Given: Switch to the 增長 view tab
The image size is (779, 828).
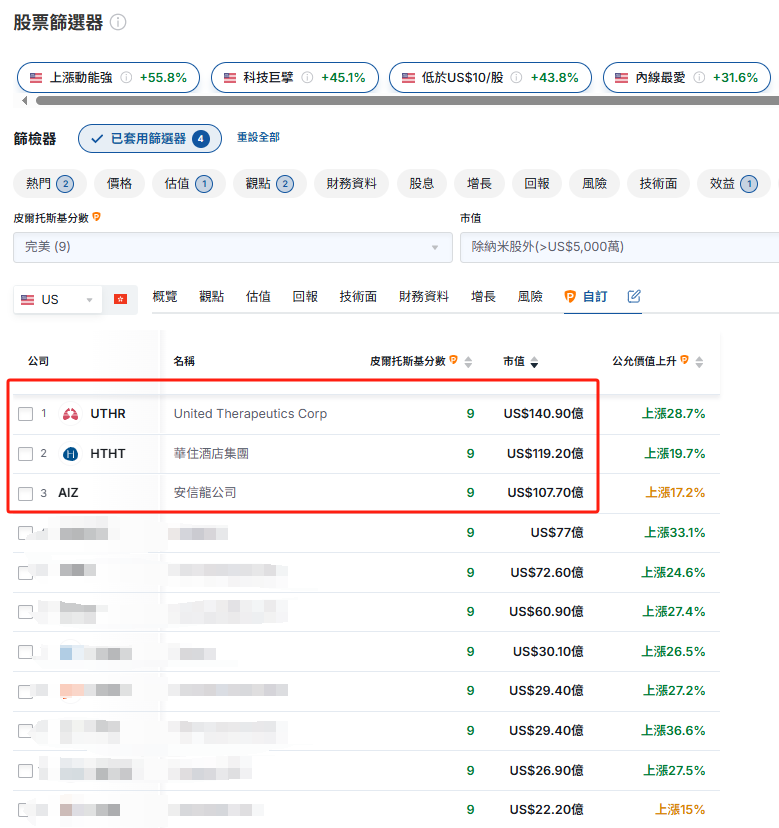Looking at the screenshot, I should [483, 296].
